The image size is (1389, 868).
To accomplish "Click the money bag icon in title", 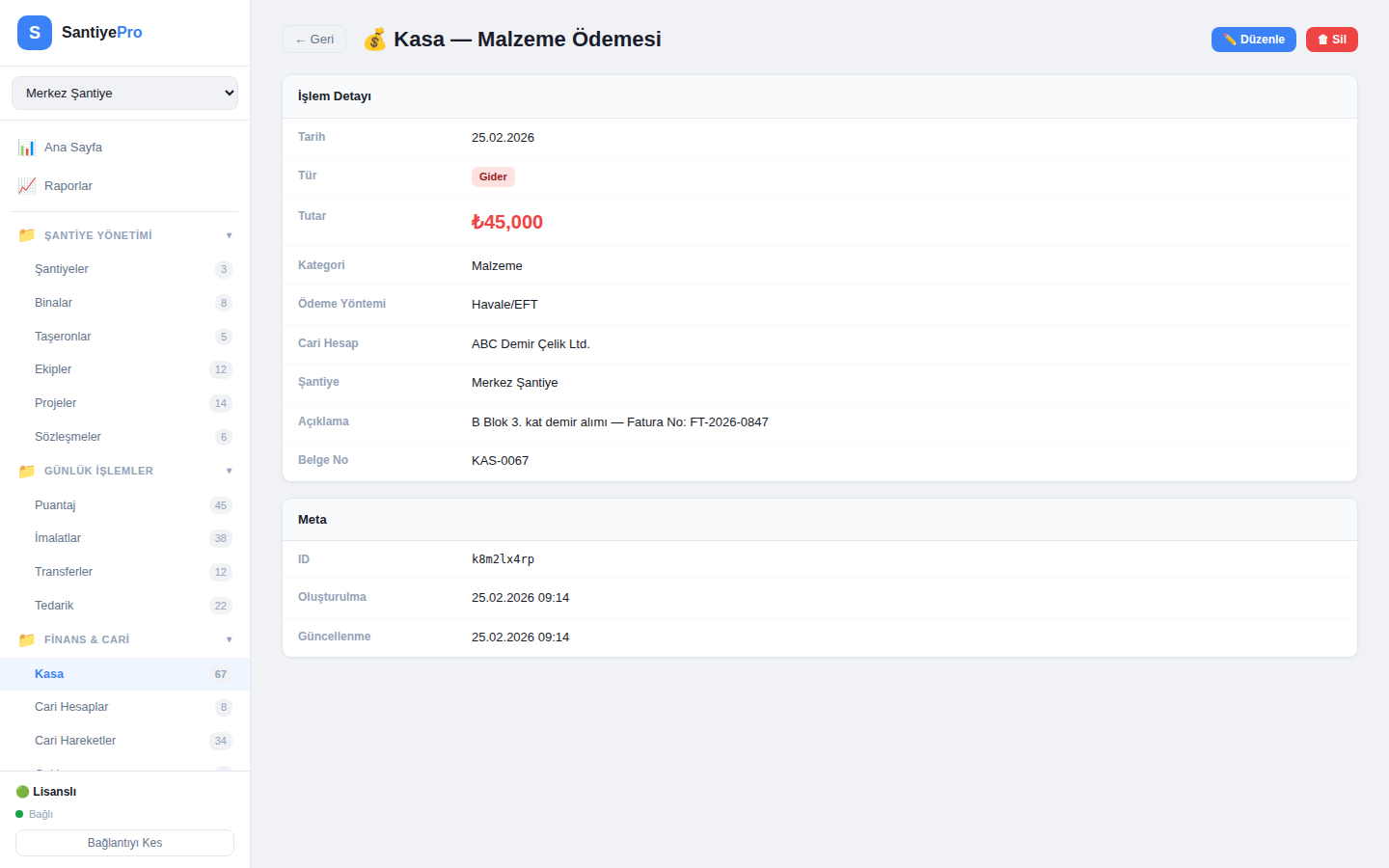I will (374, 40).
